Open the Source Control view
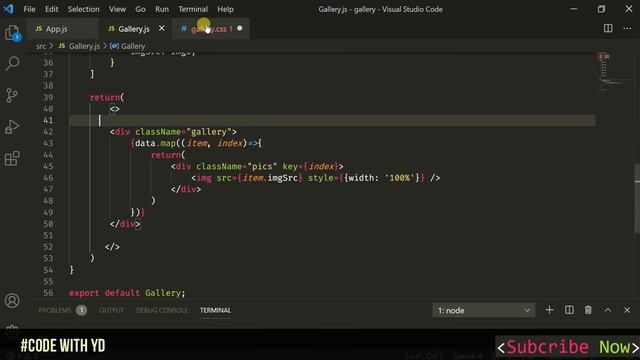 12,95
